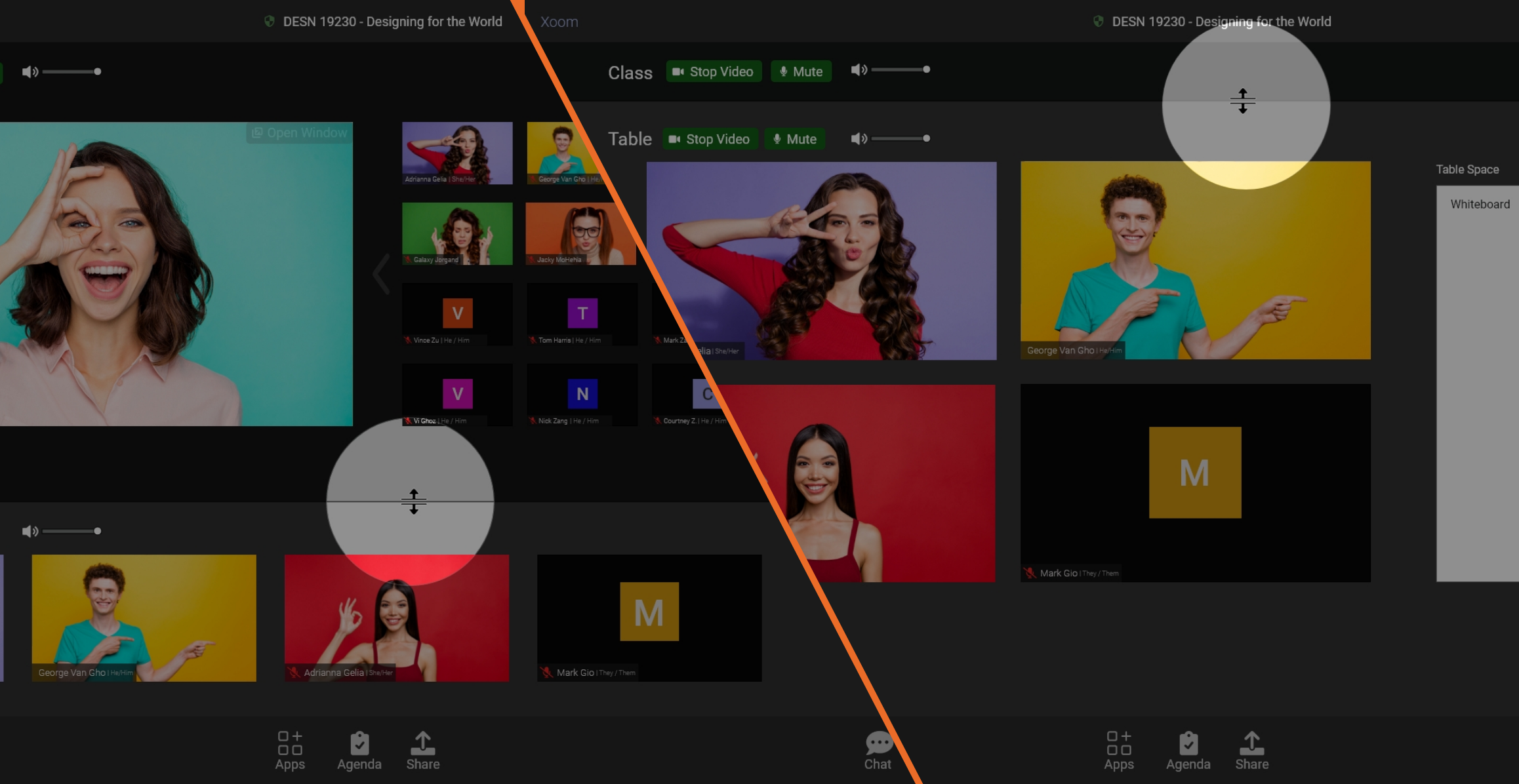The width and height of the screenshot is (1519, 784).
Task: Click the speaker icon next to Class controls
Action: point(859,71)
